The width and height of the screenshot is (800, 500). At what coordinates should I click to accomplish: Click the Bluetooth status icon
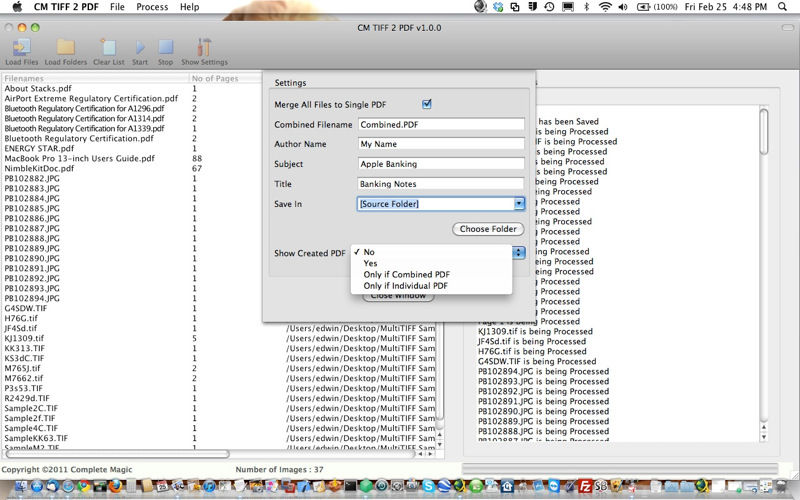586,7
